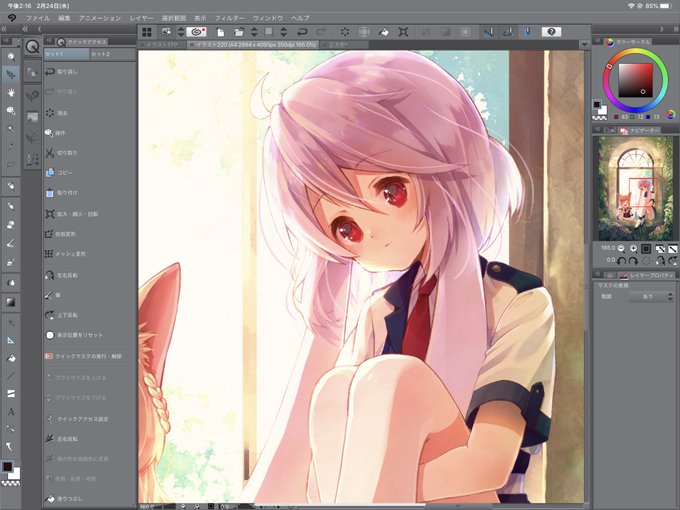Zoom in in the Navigator panel
Screen dimensions: 680x510
(634, 248)
